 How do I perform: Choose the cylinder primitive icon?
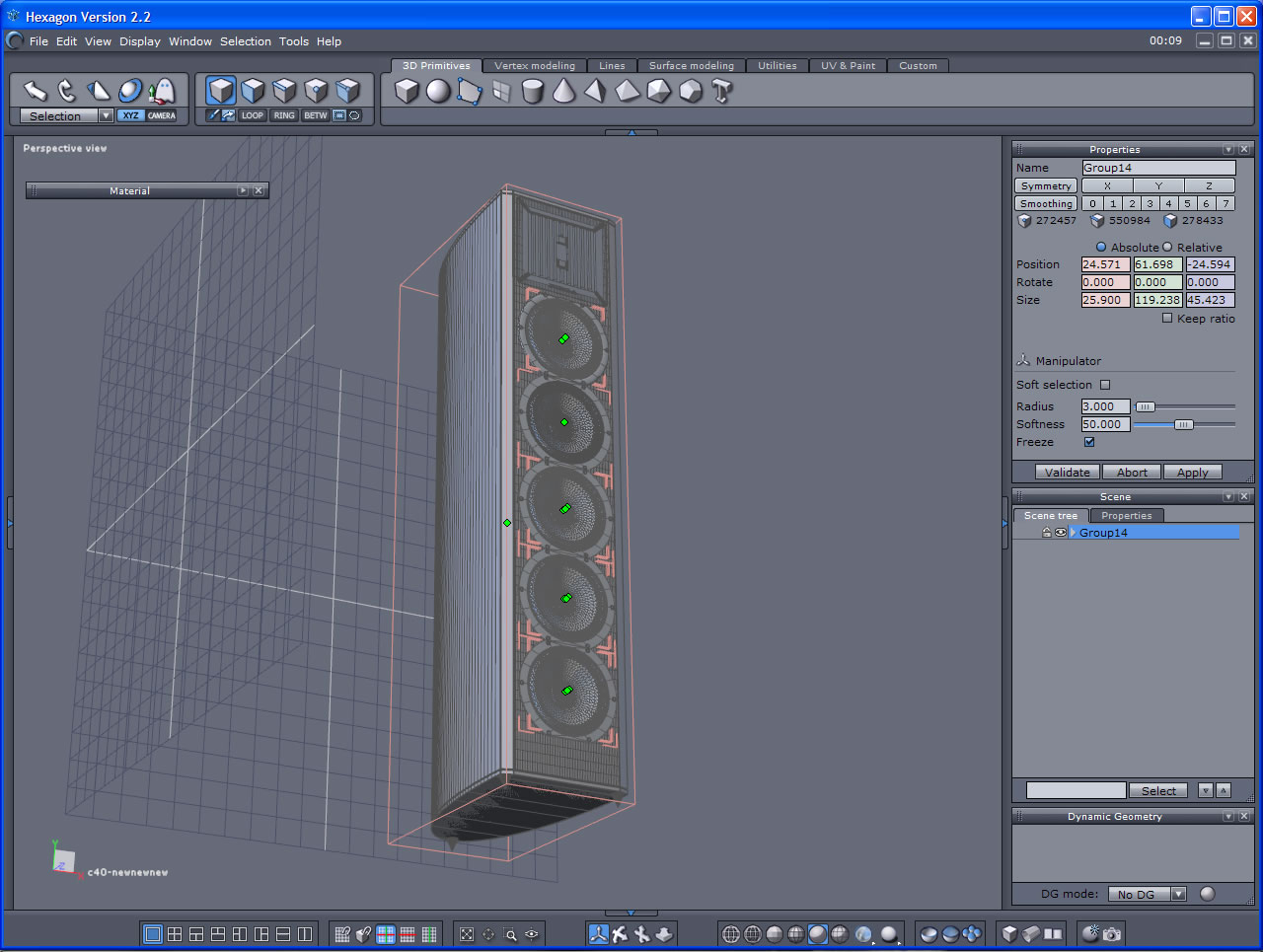coord(532,92)
